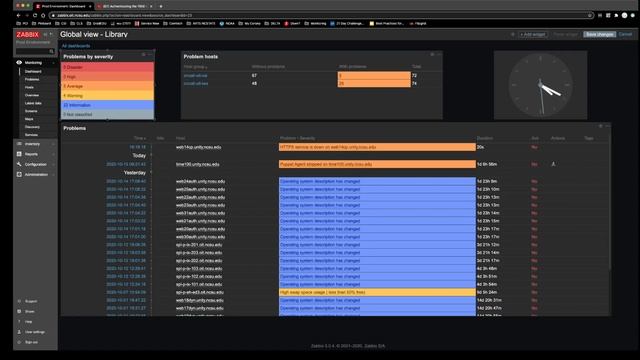Select Problems in the Monitoring submenu
The width and height of the screenshot is (640, 360).
pos(32,79)
